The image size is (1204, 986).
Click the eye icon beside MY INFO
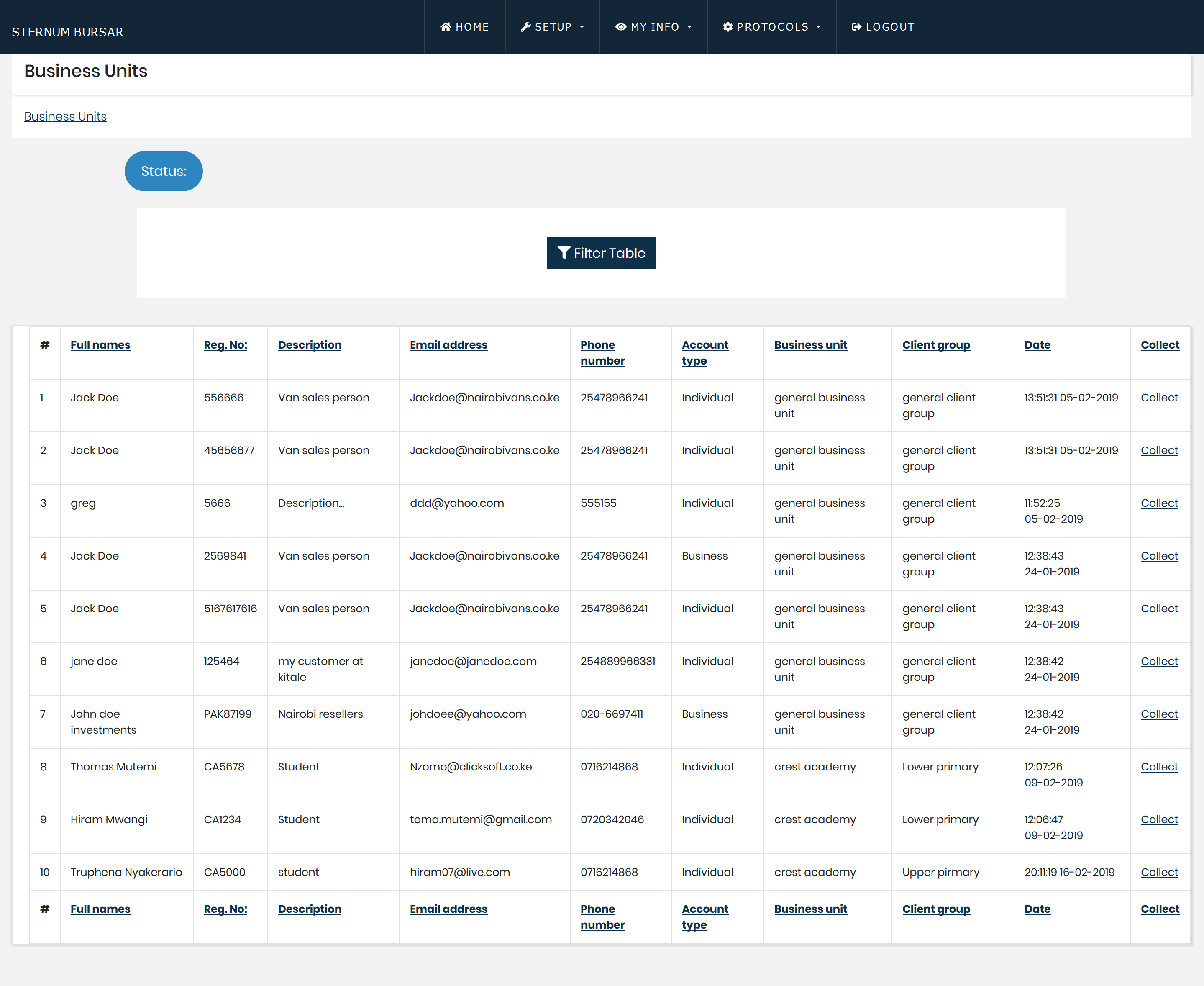pyautogui.click(x=621, y=27)
